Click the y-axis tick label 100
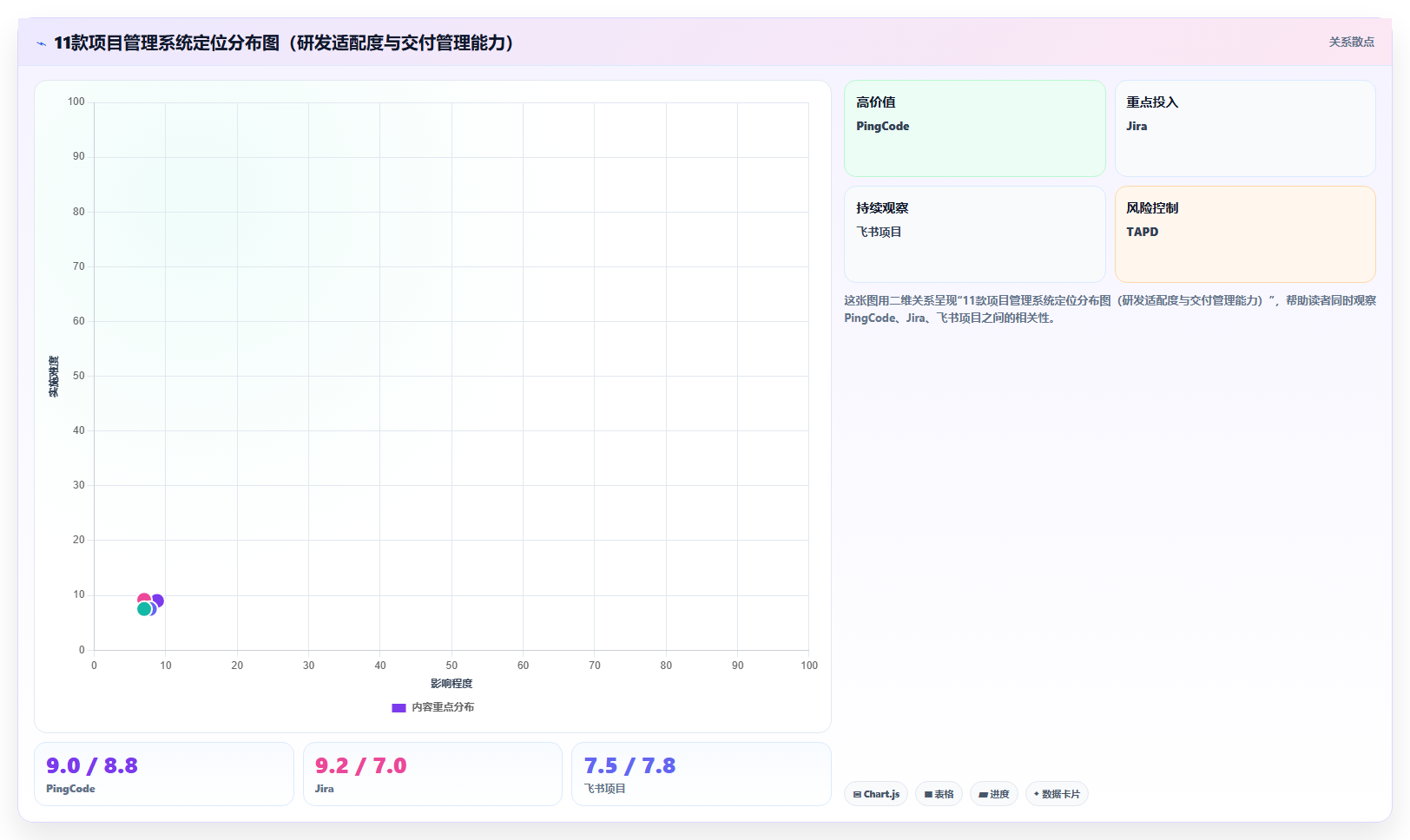This screenshot has height=840, width=1410. 76,102
